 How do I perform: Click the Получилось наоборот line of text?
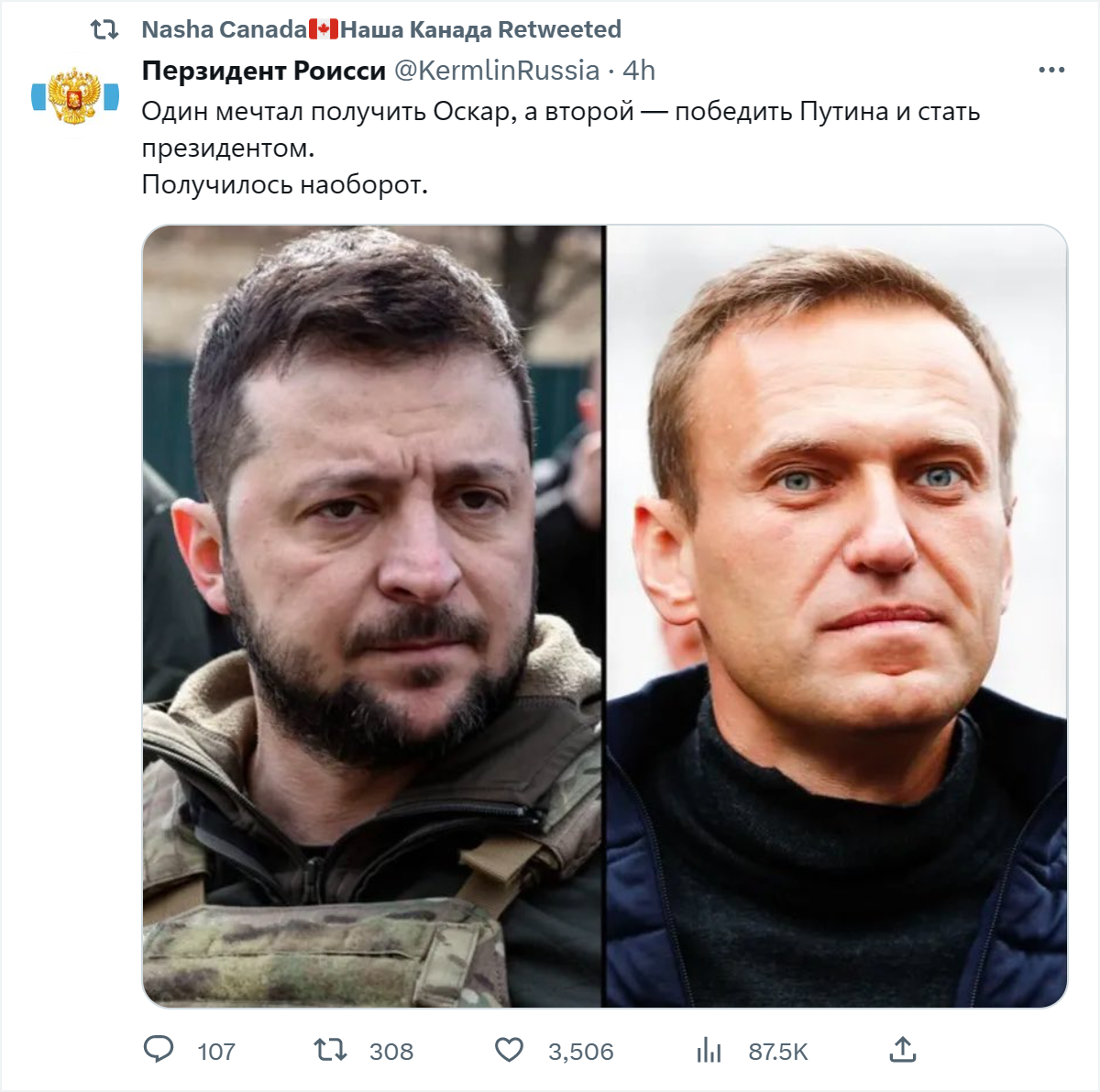click(x=285, y=185)
